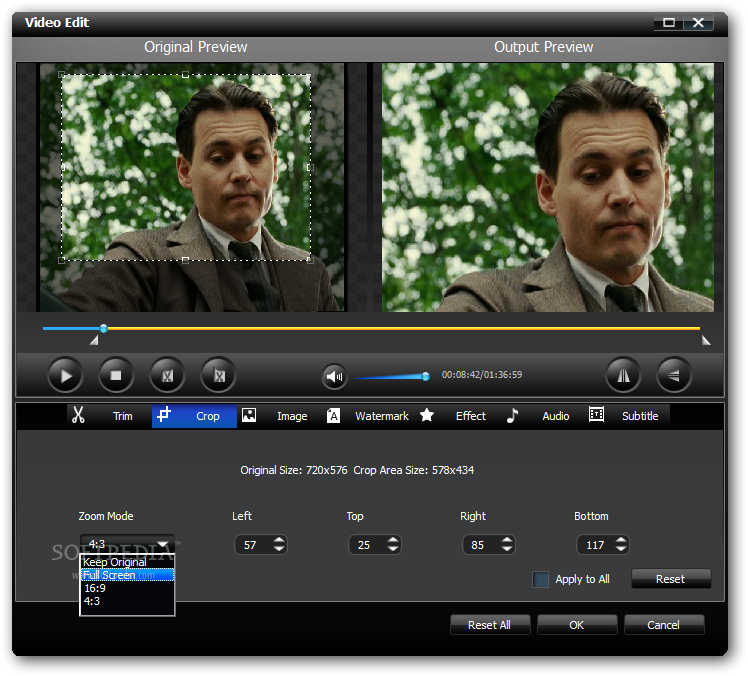Set trim end point marker button
Image resolution: width=748 pixels, height=676 pixels.
[x=218, y=376]
